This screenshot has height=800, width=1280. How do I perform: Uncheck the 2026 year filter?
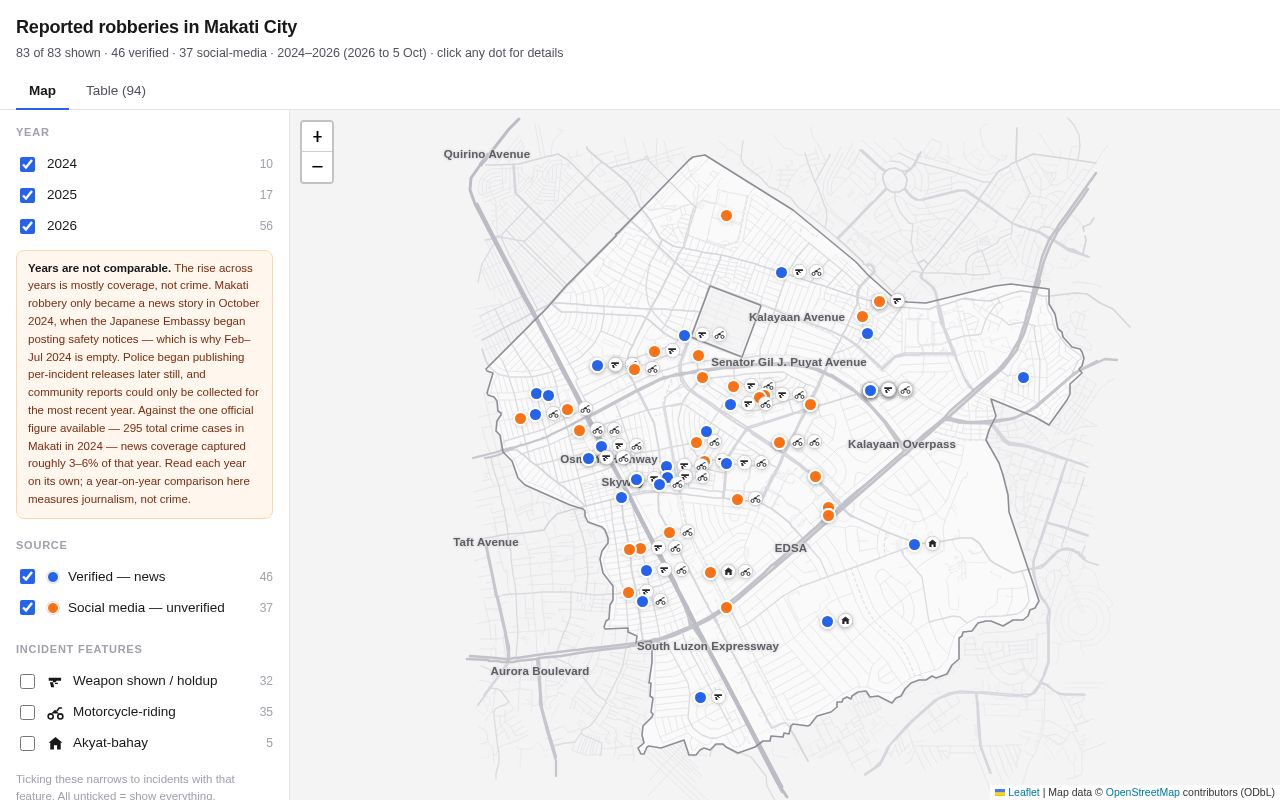pyautogui.click(x=27, y=226)
